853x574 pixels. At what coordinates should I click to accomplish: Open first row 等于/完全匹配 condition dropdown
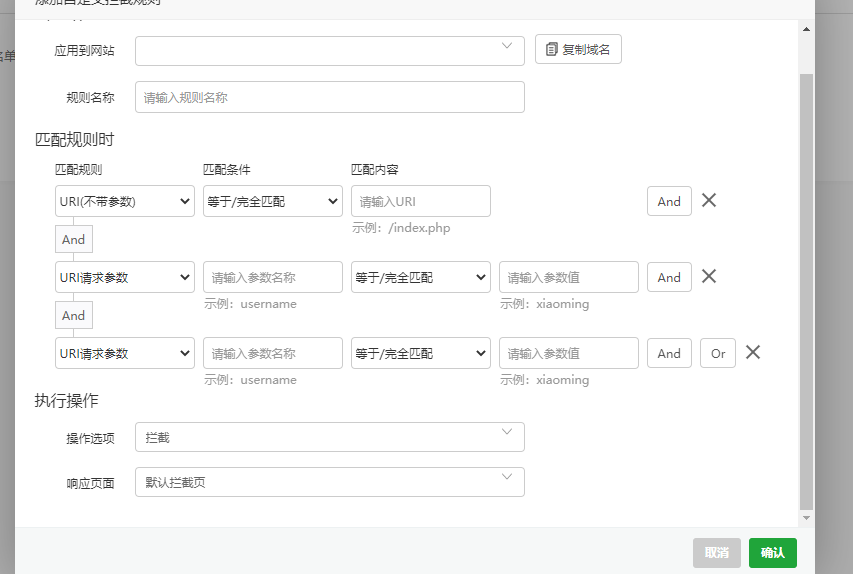pyautogui.click(x=273, y=201)
